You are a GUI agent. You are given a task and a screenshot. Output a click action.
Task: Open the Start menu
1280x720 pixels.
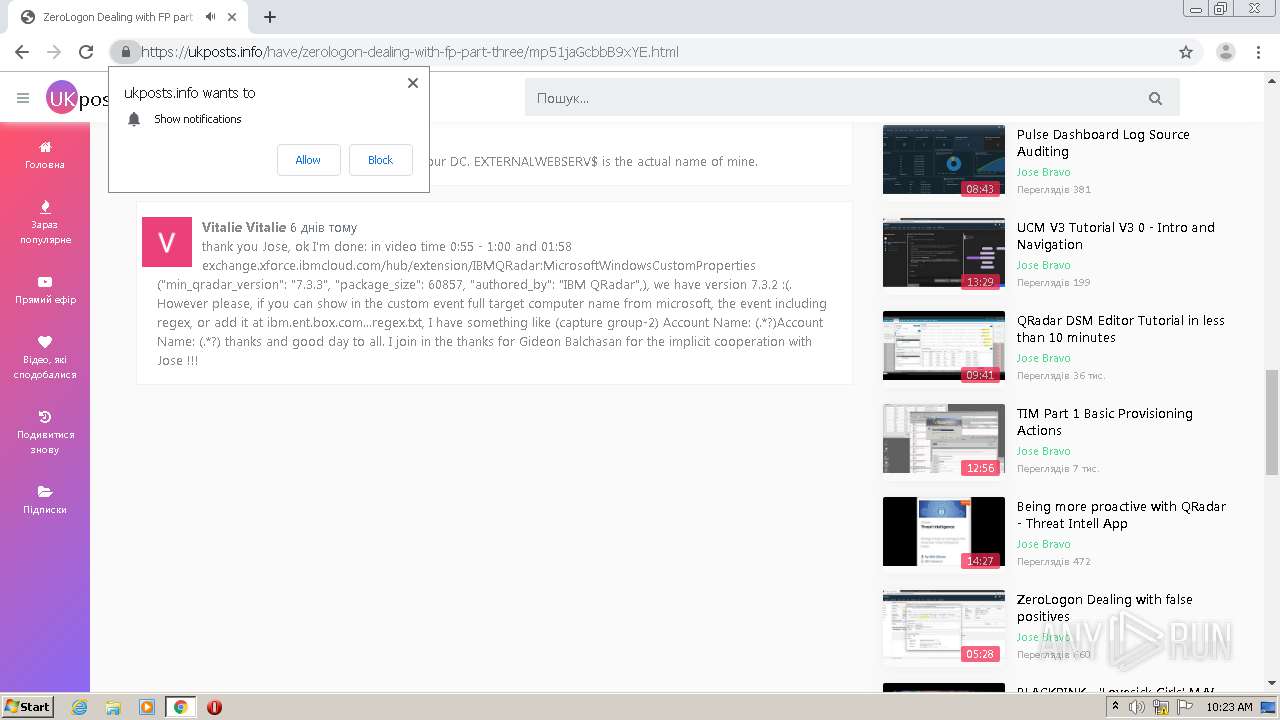tap(27, 707)
